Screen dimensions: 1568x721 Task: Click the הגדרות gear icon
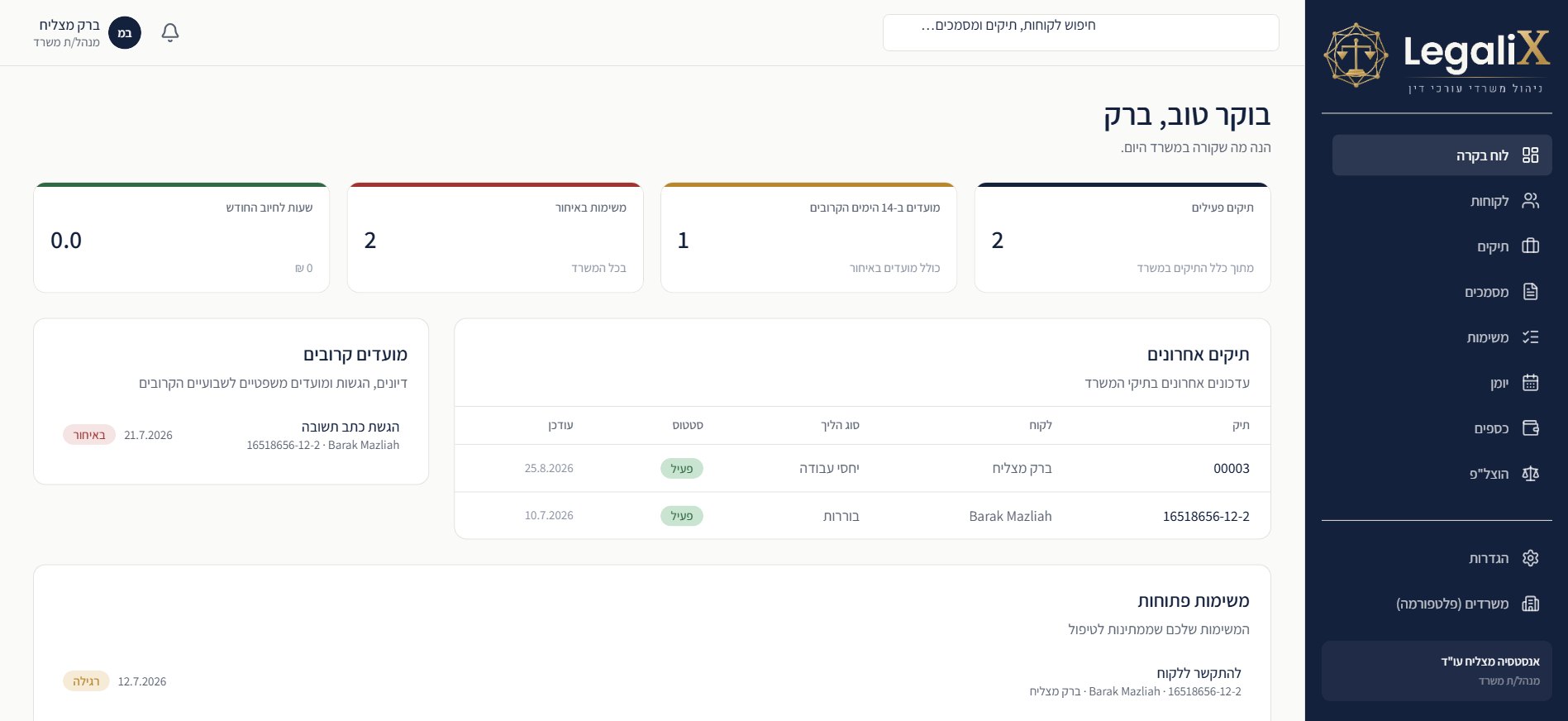1530,558
